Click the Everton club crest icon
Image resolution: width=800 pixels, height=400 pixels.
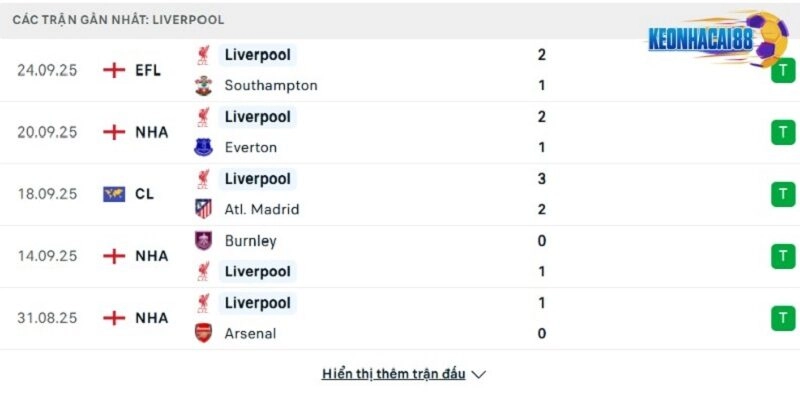[204, 148]
